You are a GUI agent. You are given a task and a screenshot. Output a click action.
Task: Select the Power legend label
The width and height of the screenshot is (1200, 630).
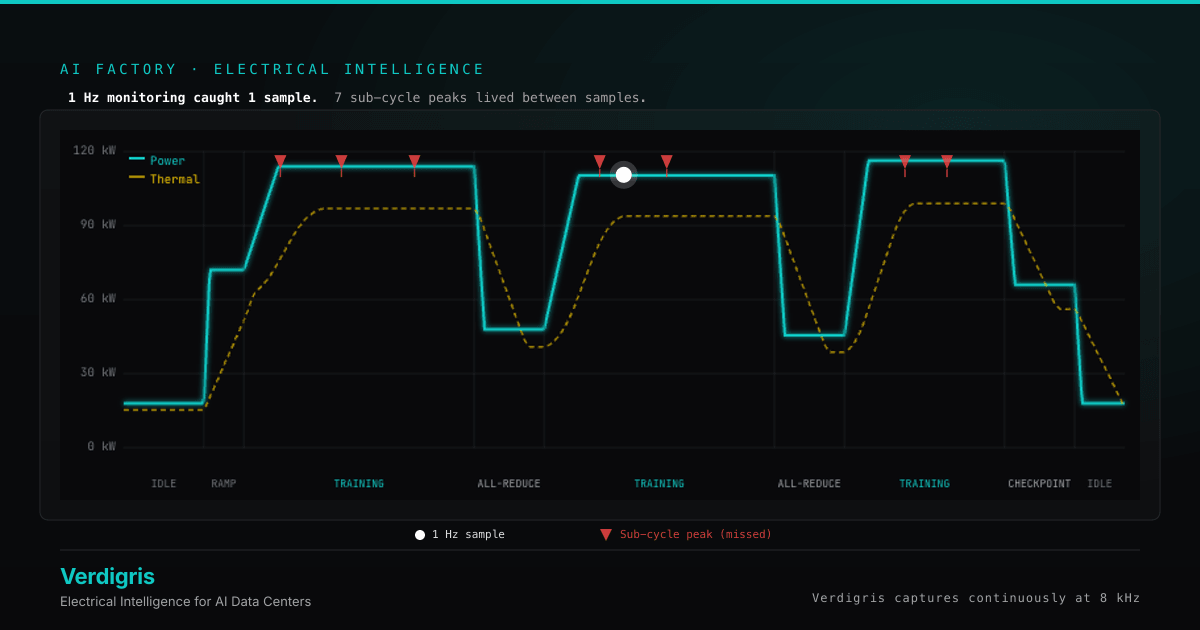(x=168, y=160)
